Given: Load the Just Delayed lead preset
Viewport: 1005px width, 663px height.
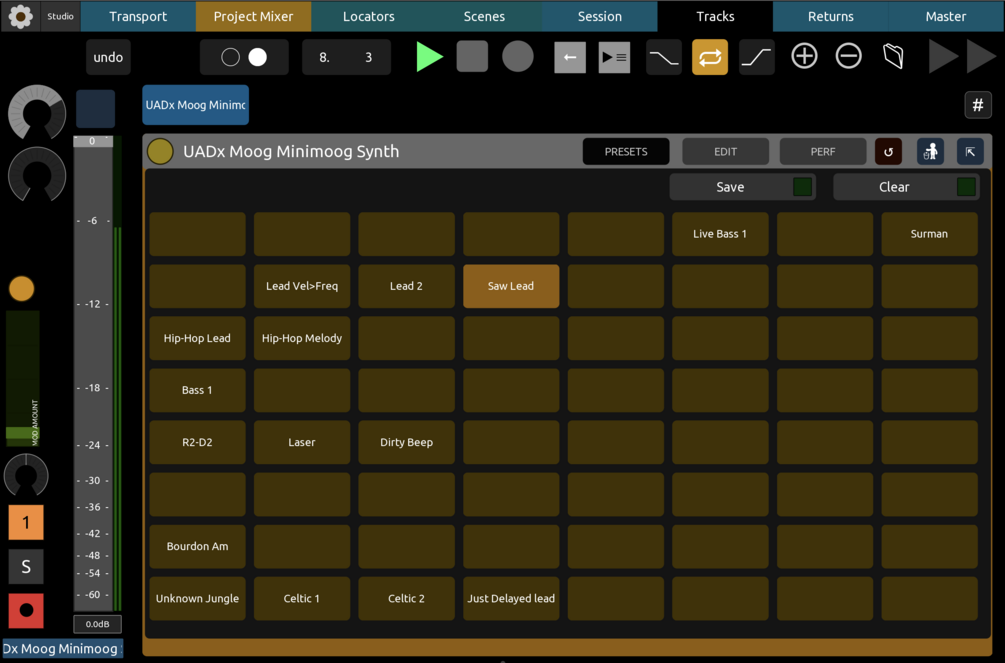Looking at the screenshot, I should pos(511,598).
